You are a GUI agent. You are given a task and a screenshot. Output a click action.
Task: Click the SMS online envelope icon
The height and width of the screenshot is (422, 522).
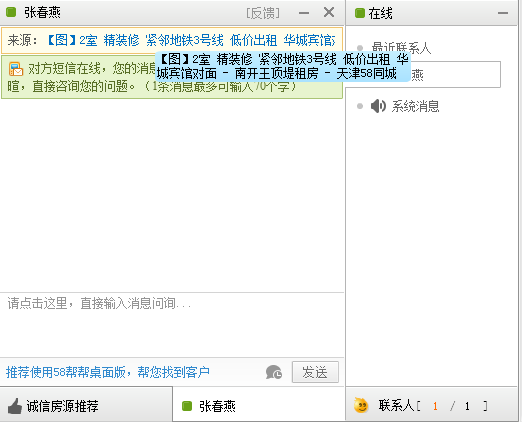[x=16, y=69]
